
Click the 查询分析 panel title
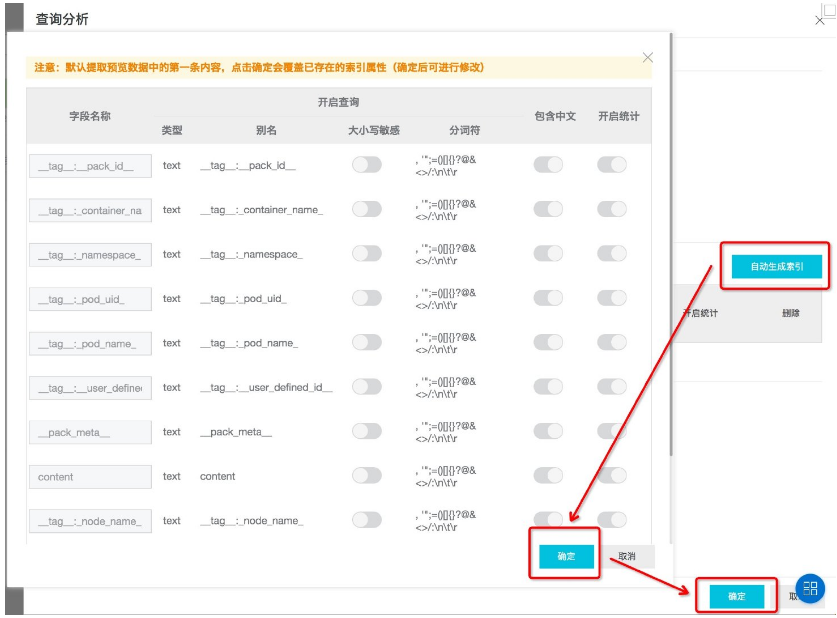pyautogui.click(x=62, y=19)
